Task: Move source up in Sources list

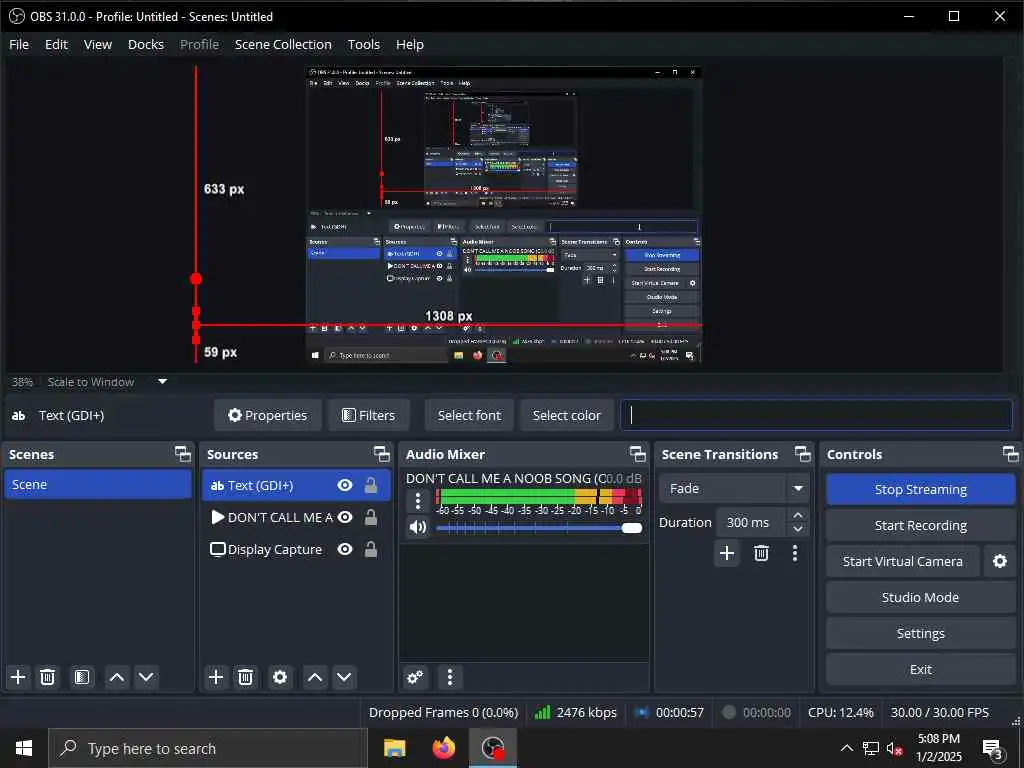Action: point(315,677)
